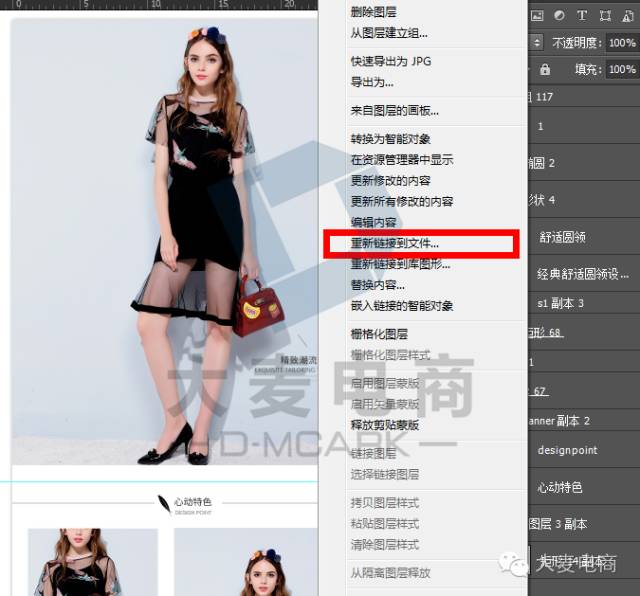Click 清除图层样式 entry
Image resolution: width=640 pixels, height=596 pixels.
tap(385, 545)
